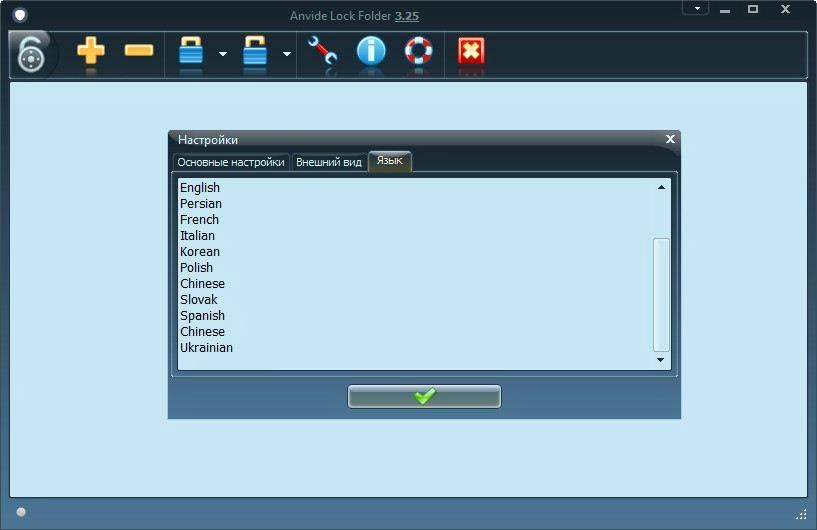This screenshot has height=530, width=817.
Task: Click the program padlock logo in toolbar
Action: click(31, 54)
